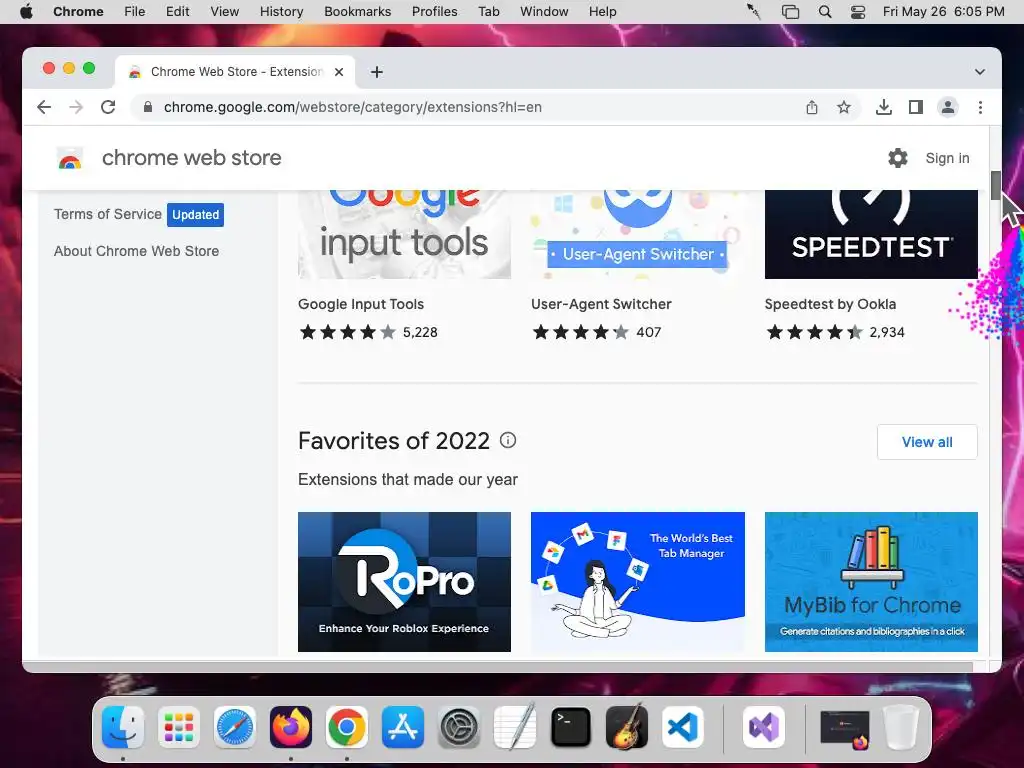Open the Google Input Tools title

[x=360, y=304]
